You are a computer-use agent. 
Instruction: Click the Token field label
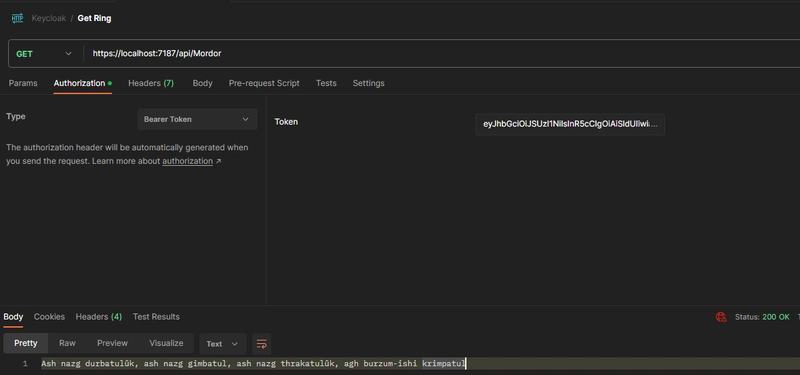[286, 122]
